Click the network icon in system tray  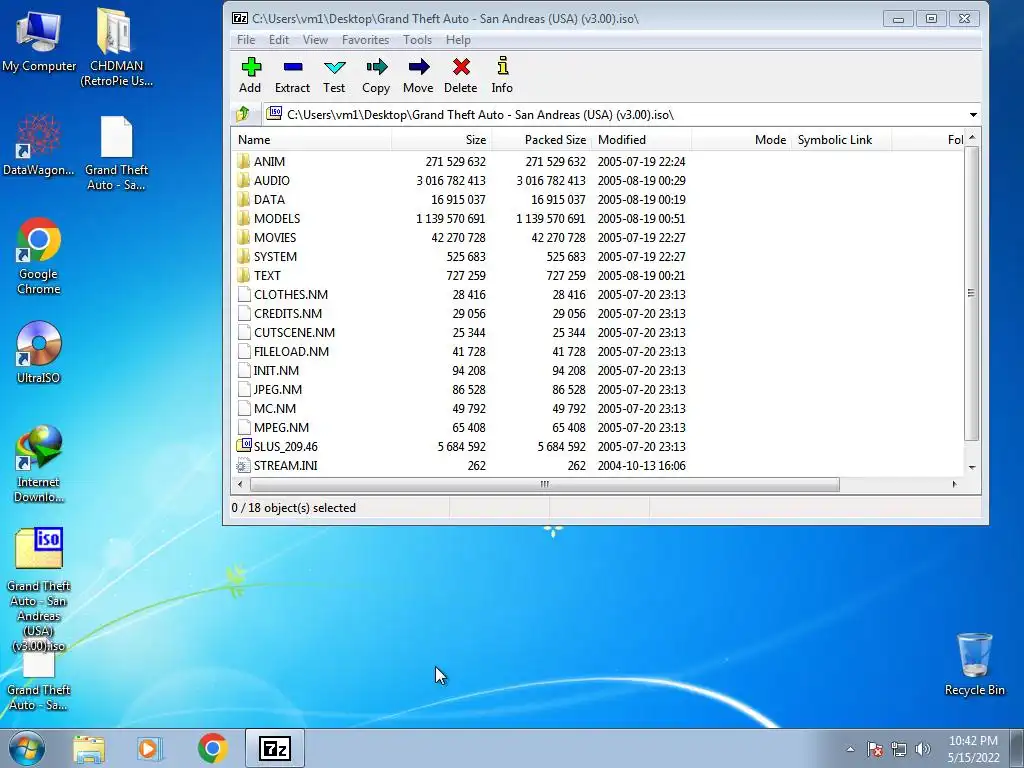(x=899, y=749)
